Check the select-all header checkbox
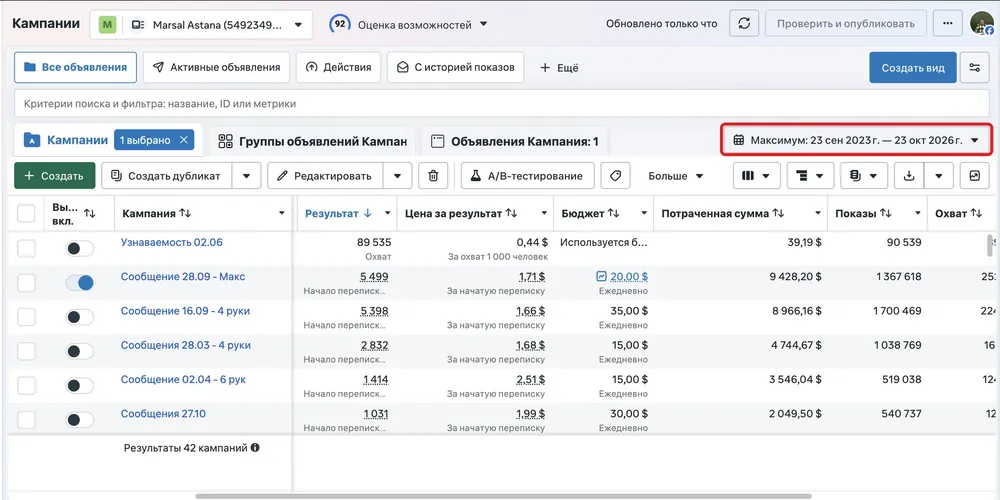Viewport: 1000px width, 500px height. (26, 214)
